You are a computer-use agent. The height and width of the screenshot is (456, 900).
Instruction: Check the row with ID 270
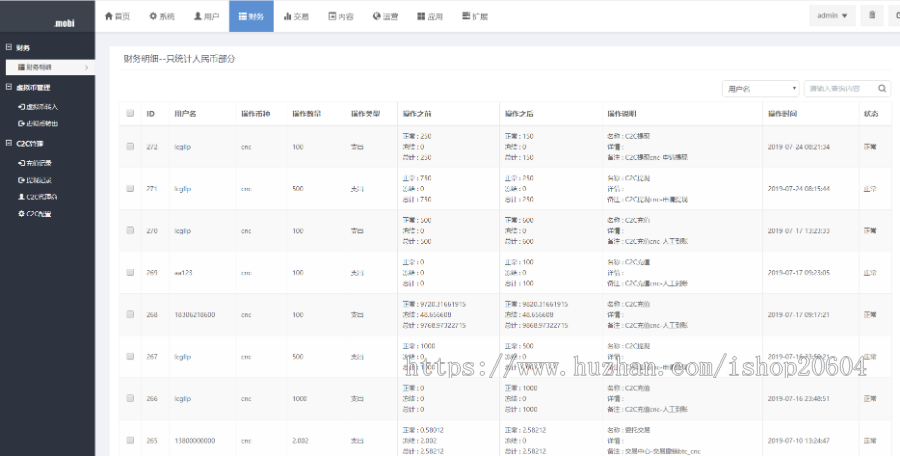coord(130,230)
